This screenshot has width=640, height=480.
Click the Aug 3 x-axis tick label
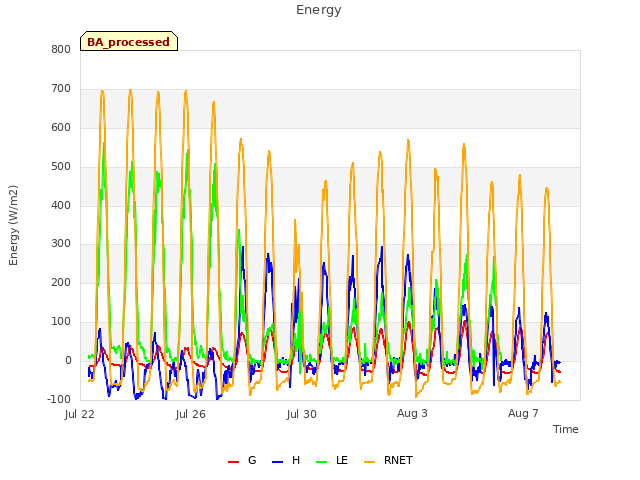pos(412,413)
